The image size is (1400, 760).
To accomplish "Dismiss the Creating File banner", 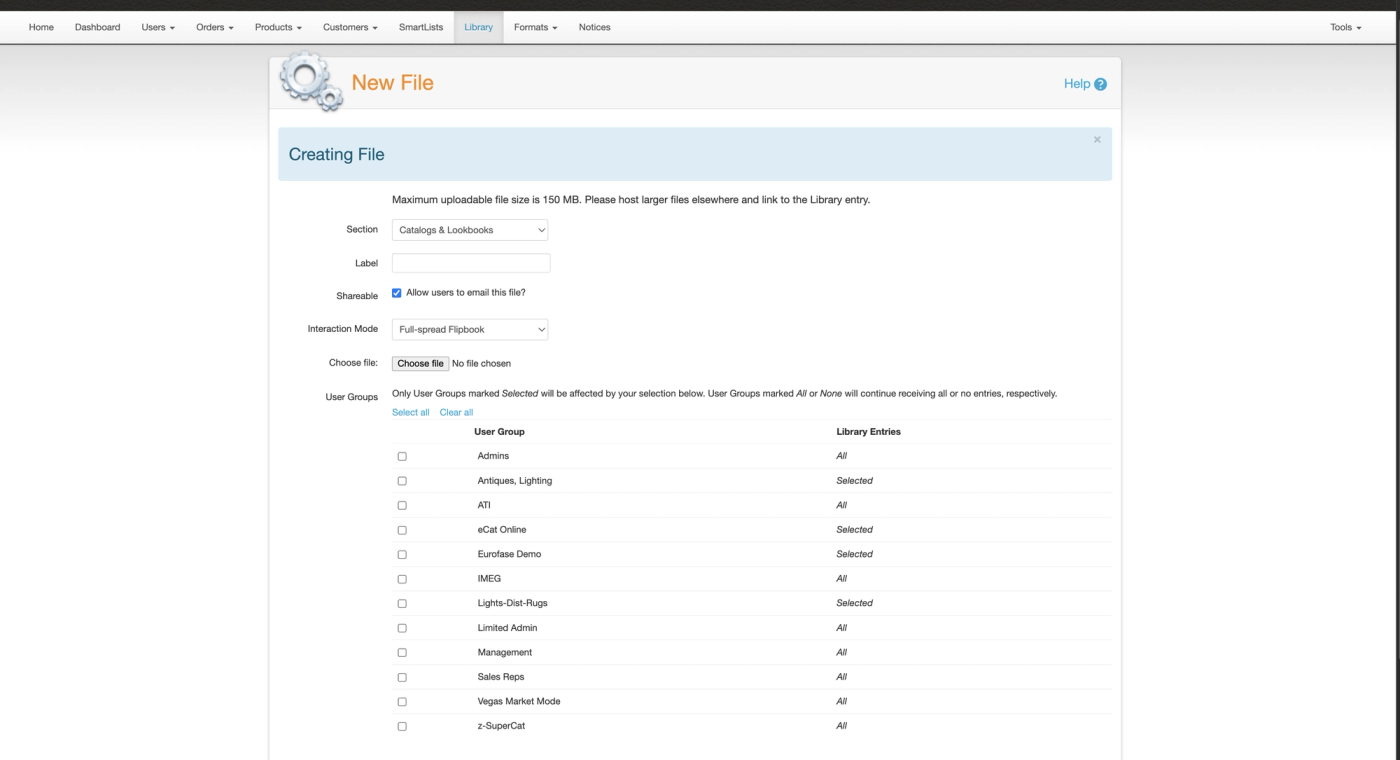I will [1097, 140].
